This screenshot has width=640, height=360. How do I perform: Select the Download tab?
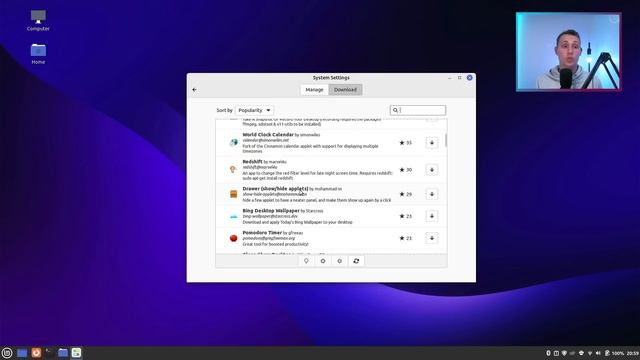[345, 90]
